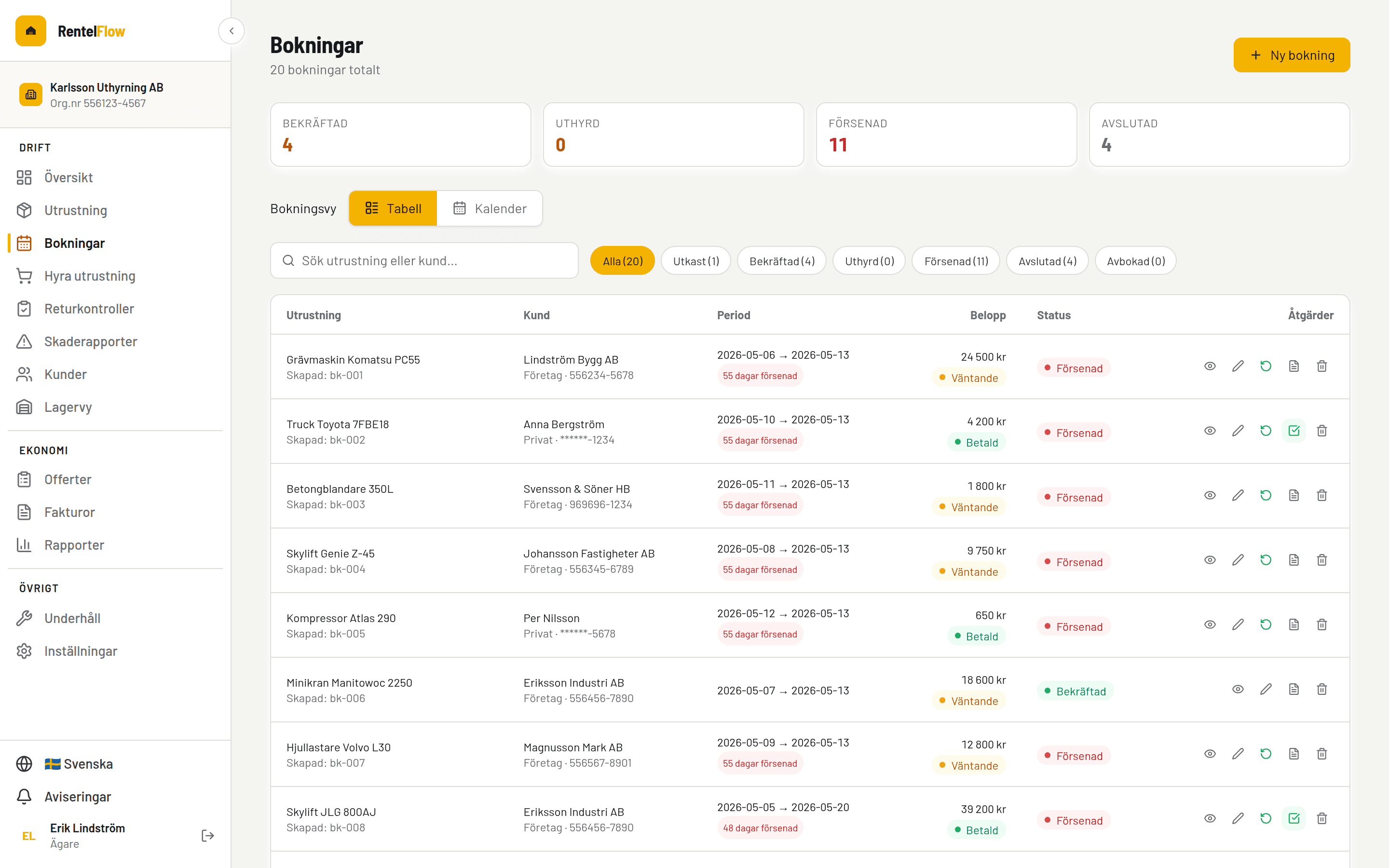This screenshot has width=1389, height=868.
Task: Click the Ny bokning button
Action: (x=1292, y=55)
